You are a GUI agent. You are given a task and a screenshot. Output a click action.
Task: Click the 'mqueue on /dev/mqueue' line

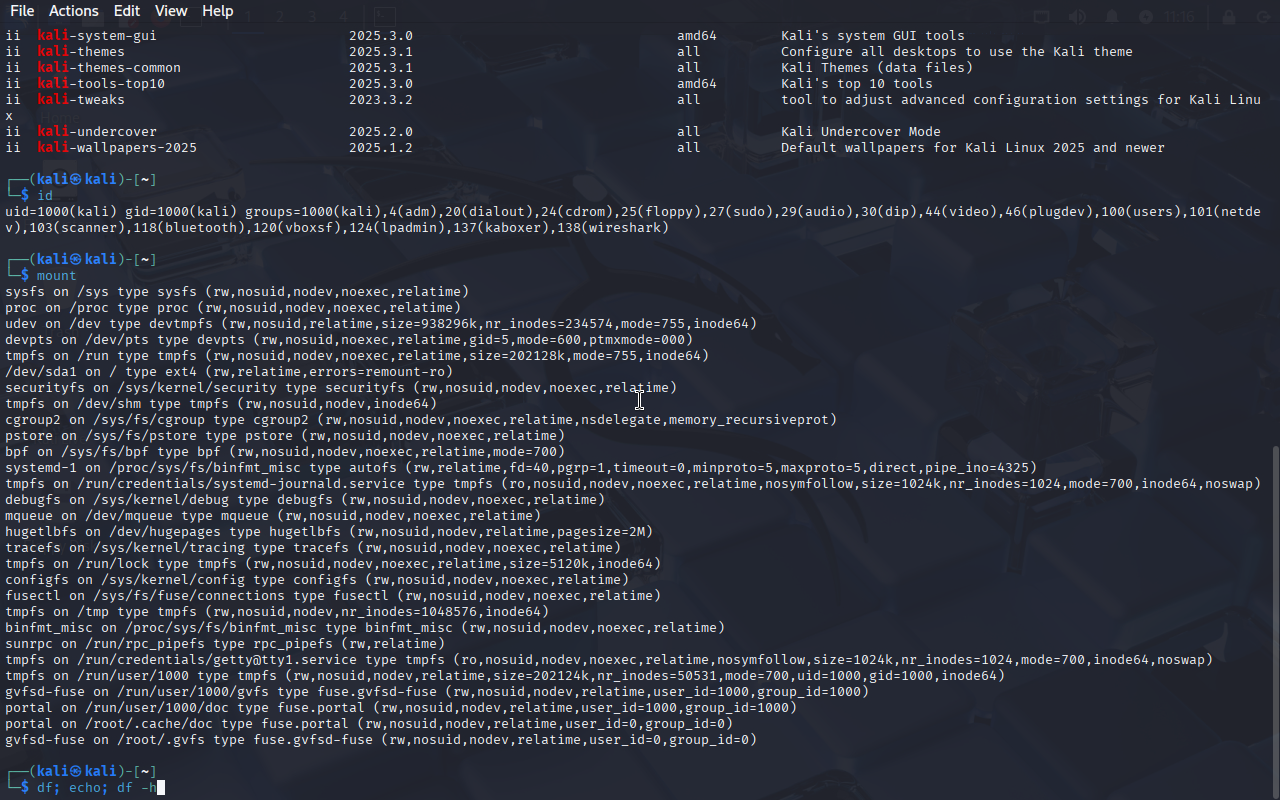pyautogui.click(x=273, y=516)
